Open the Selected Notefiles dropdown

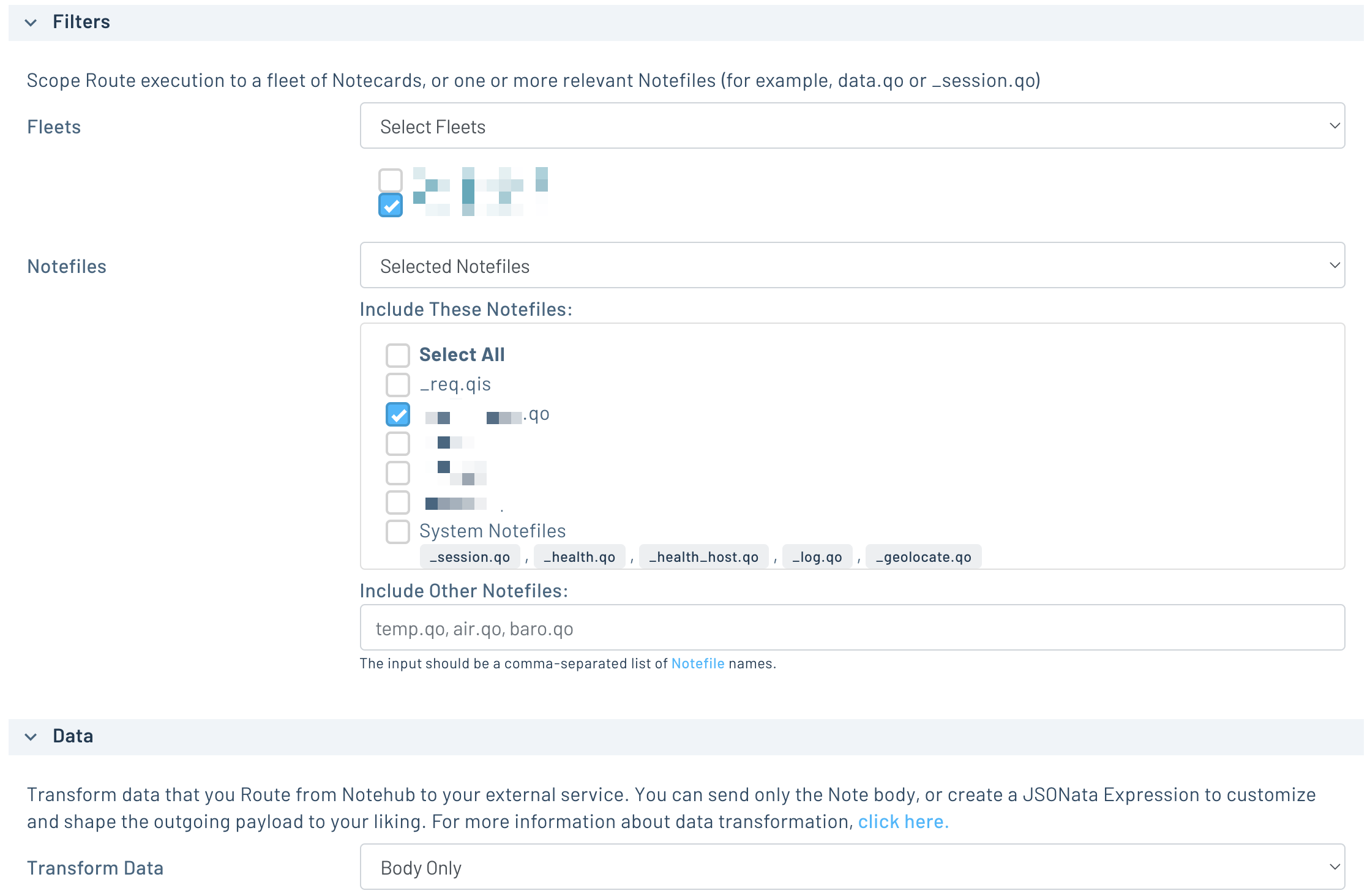coord(852,266)
